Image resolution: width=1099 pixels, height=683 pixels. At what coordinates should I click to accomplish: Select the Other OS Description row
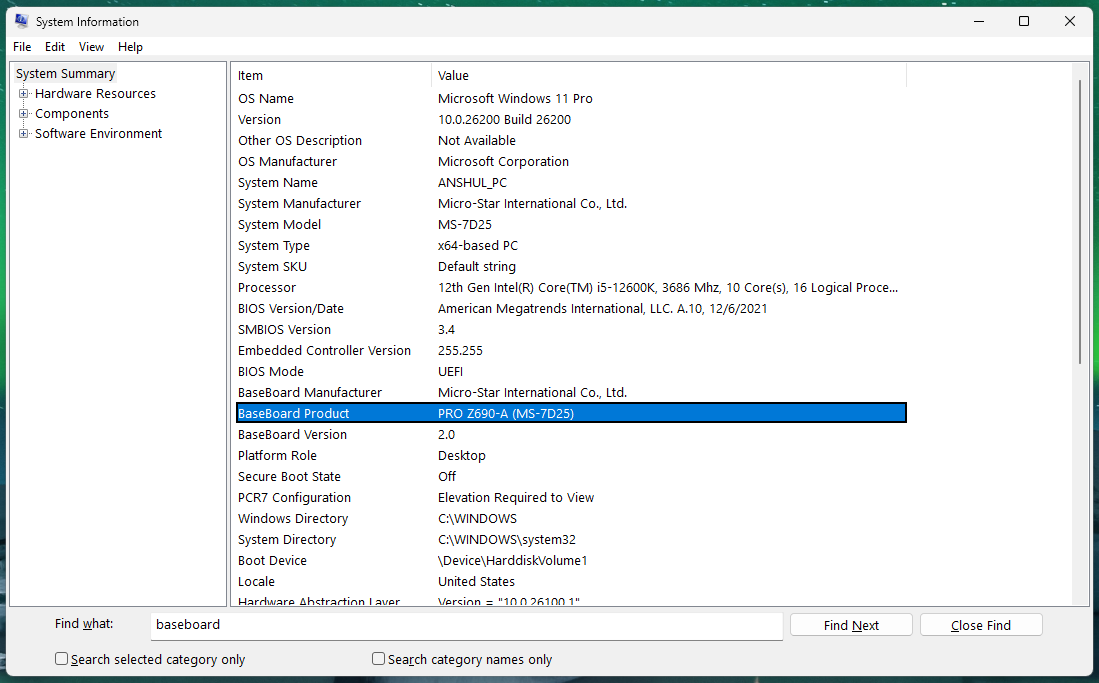pos(571,140)
